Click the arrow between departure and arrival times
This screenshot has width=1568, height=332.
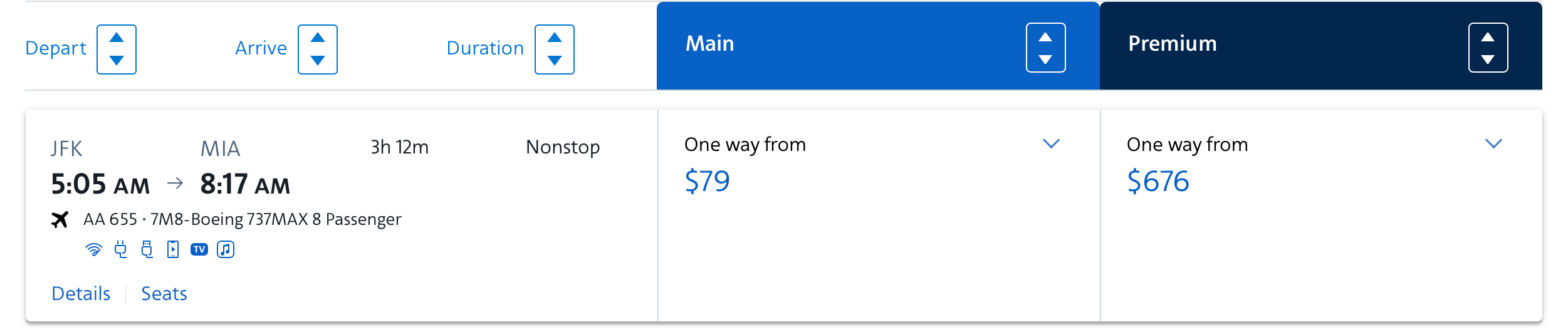click(175, 184)
